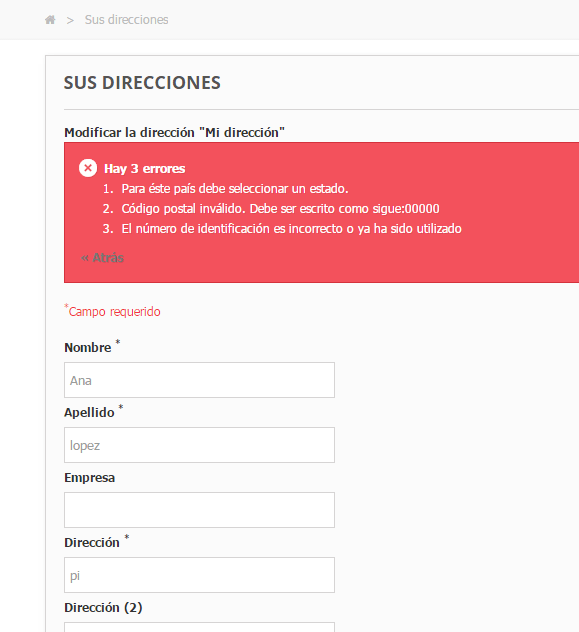Viewport: 579px width, 632px height.
Task: Click the 'Apellido' field label
Action: click(x=89, y=413)
